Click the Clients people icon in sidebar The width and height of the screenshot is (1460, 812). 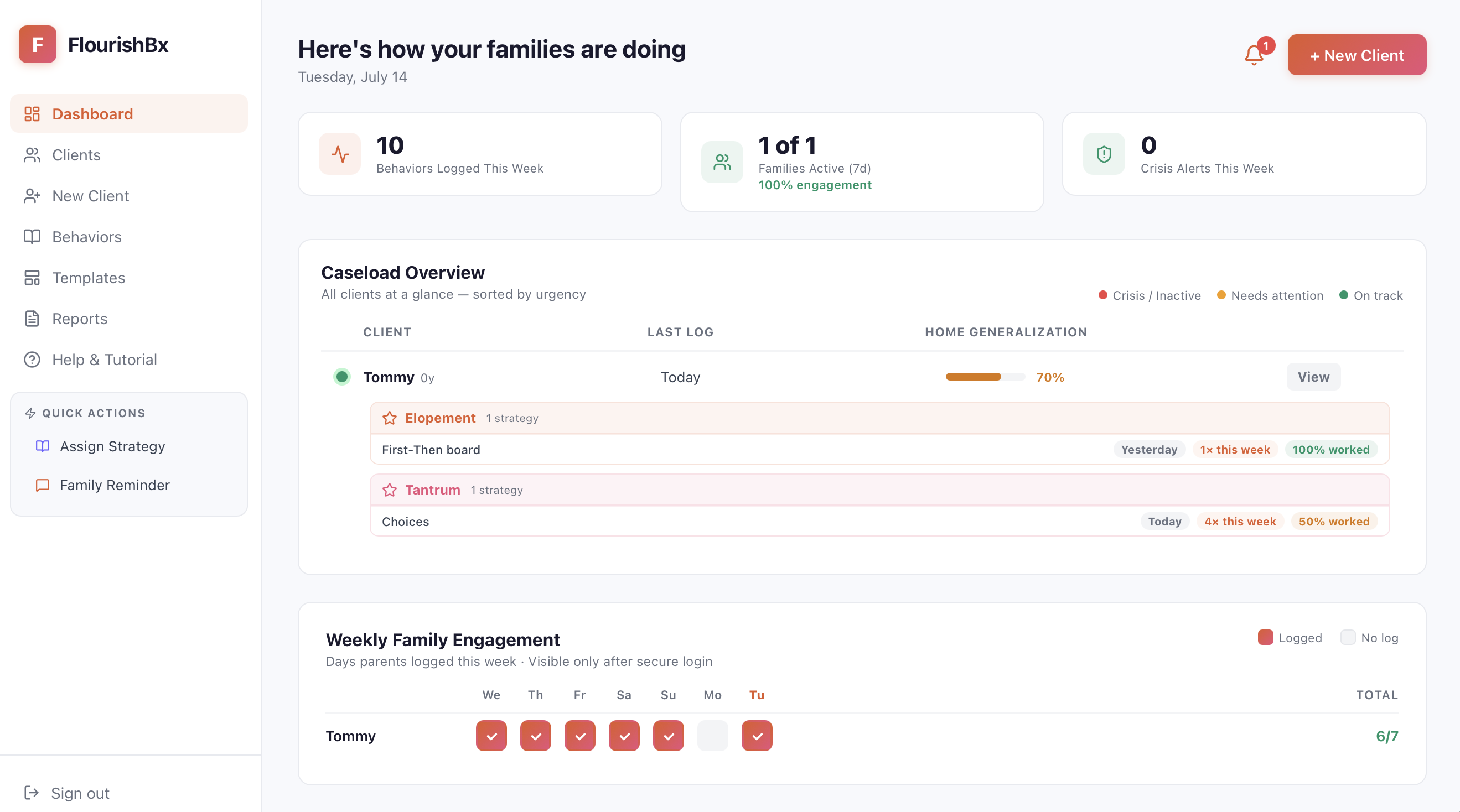pyautogui.click(x=32, y=155)
